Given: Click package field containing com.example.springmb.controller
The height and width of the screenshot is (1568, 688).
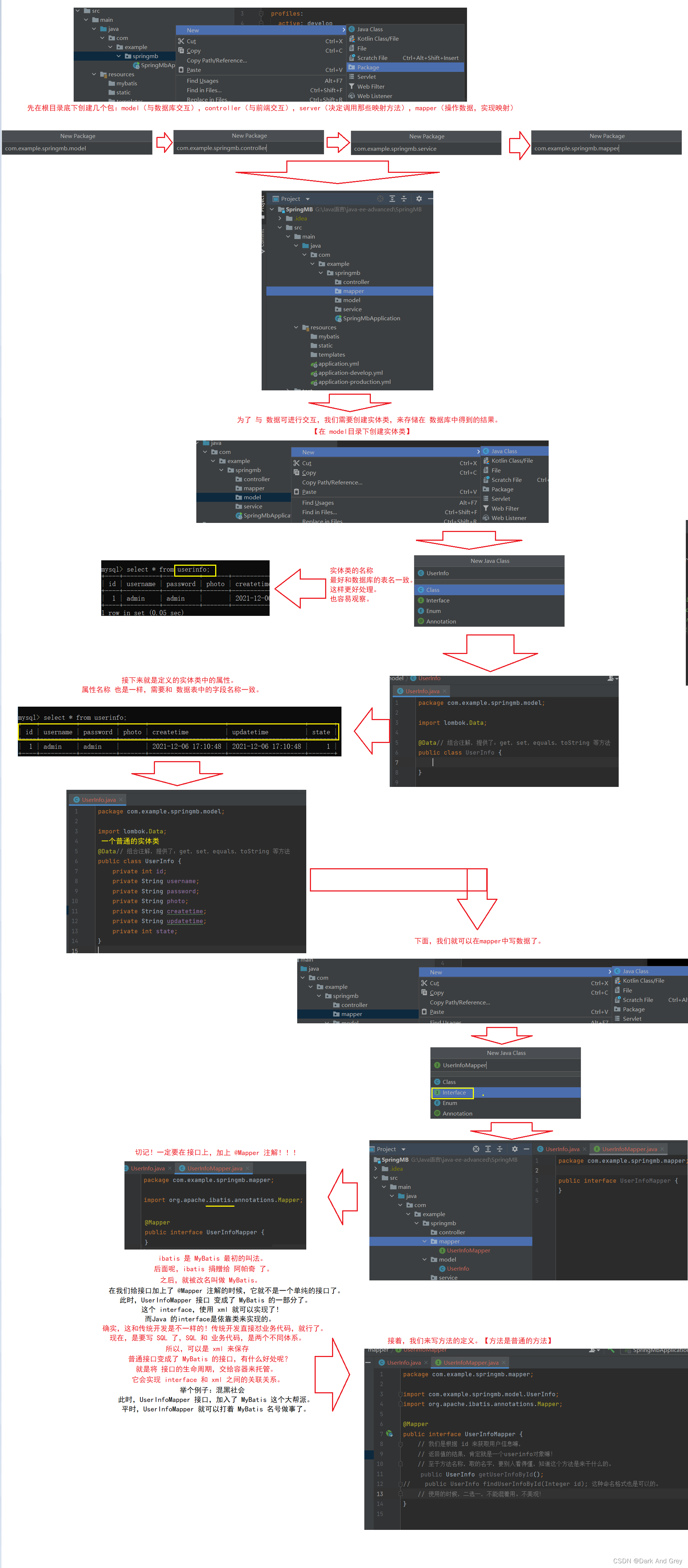Looking at the screenshot, I should (x=248, y=148).
